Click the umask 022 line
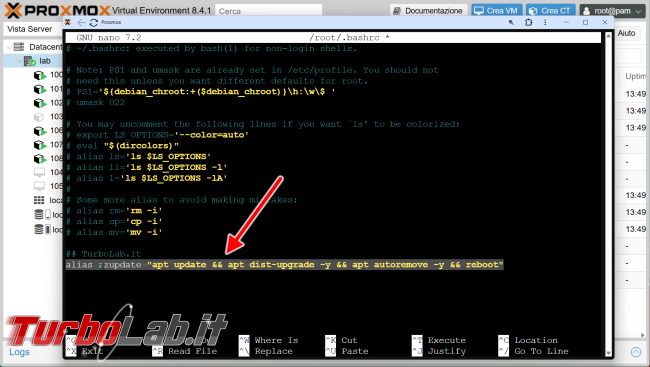 (95, 102)
